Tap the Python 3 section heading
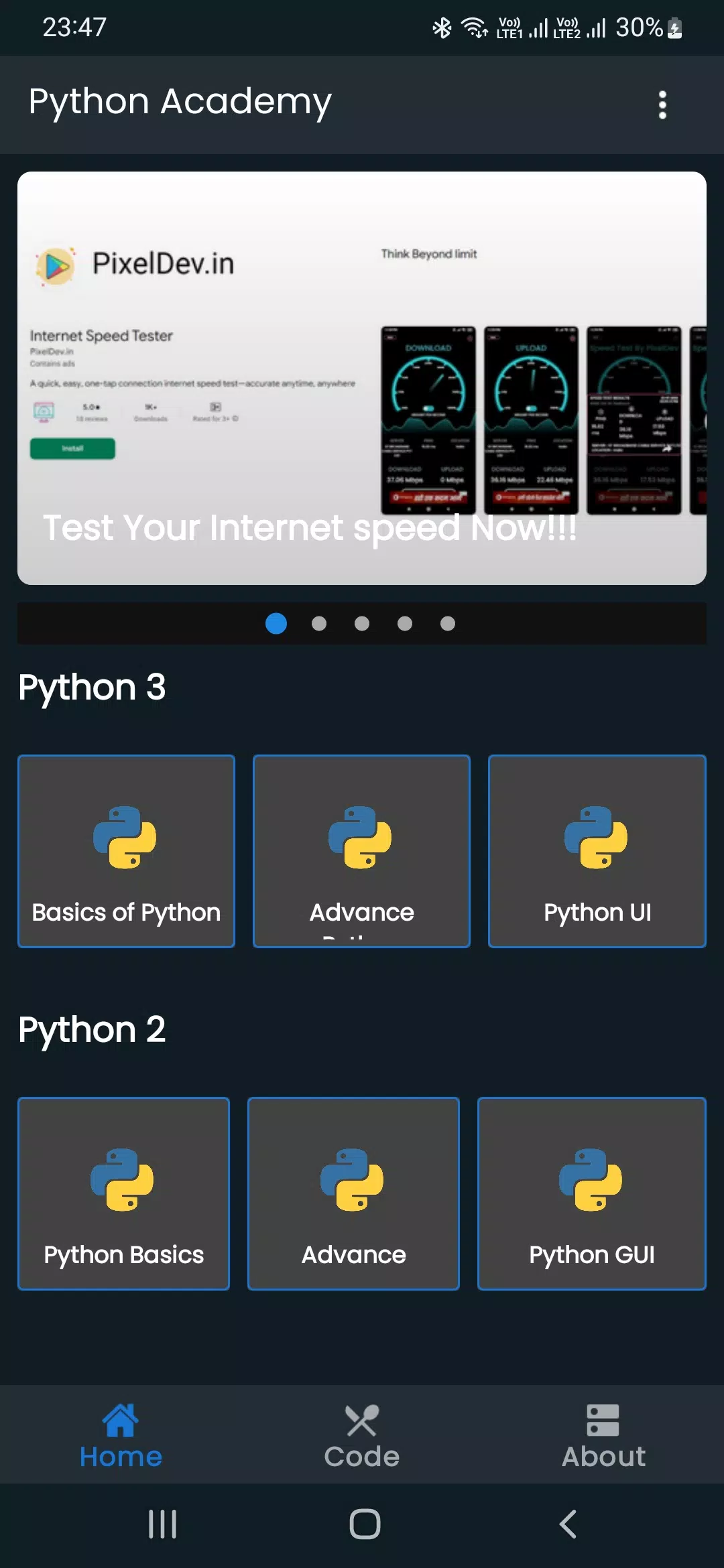Viewport: 724px width, 1568px height. point(92,688)
